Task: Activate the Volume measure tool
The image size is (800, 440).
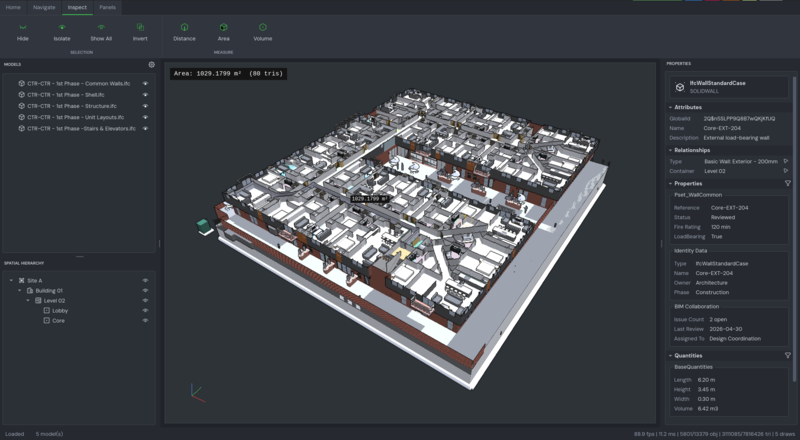Action: coord(263,32)
